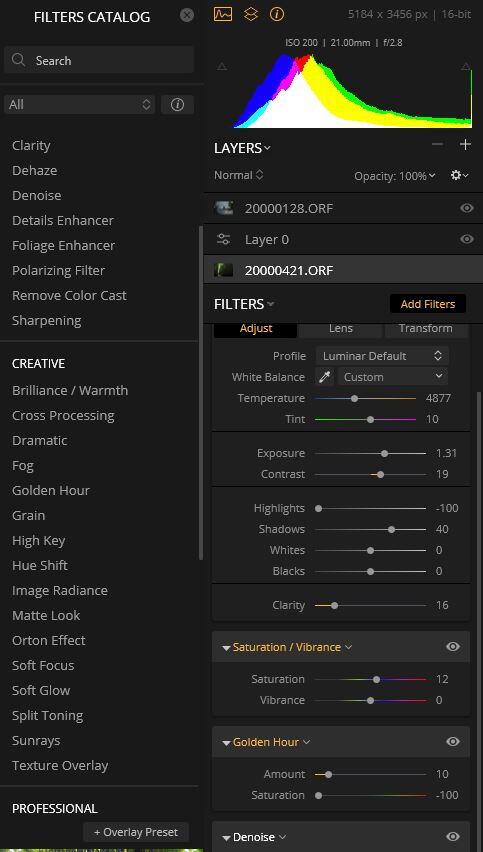The width and height of the screenshot is (483, 852).
Task: Hide Layer 0 visibility
Action: 467,239
